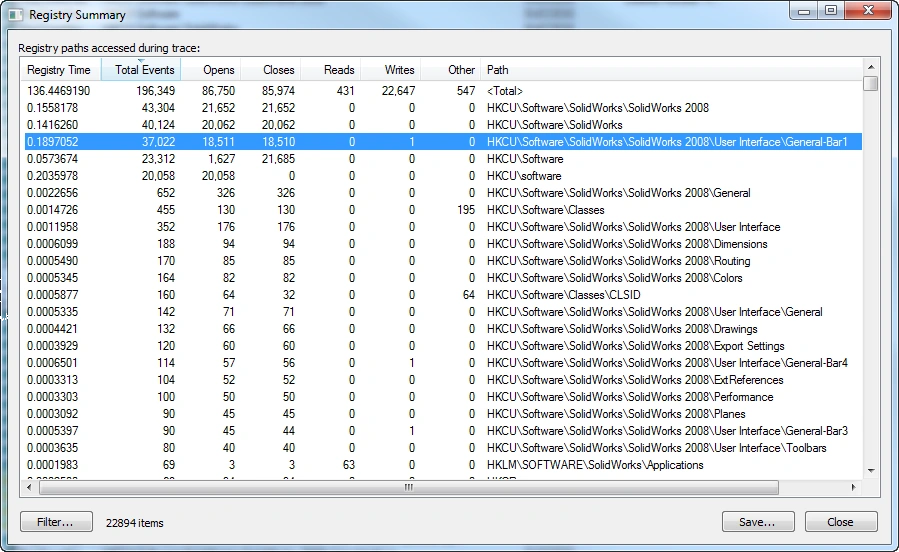Click the 86,750 opens cell
Image resolution: width=899 pixels, height=552 pixels.
[x=218, y=91]
